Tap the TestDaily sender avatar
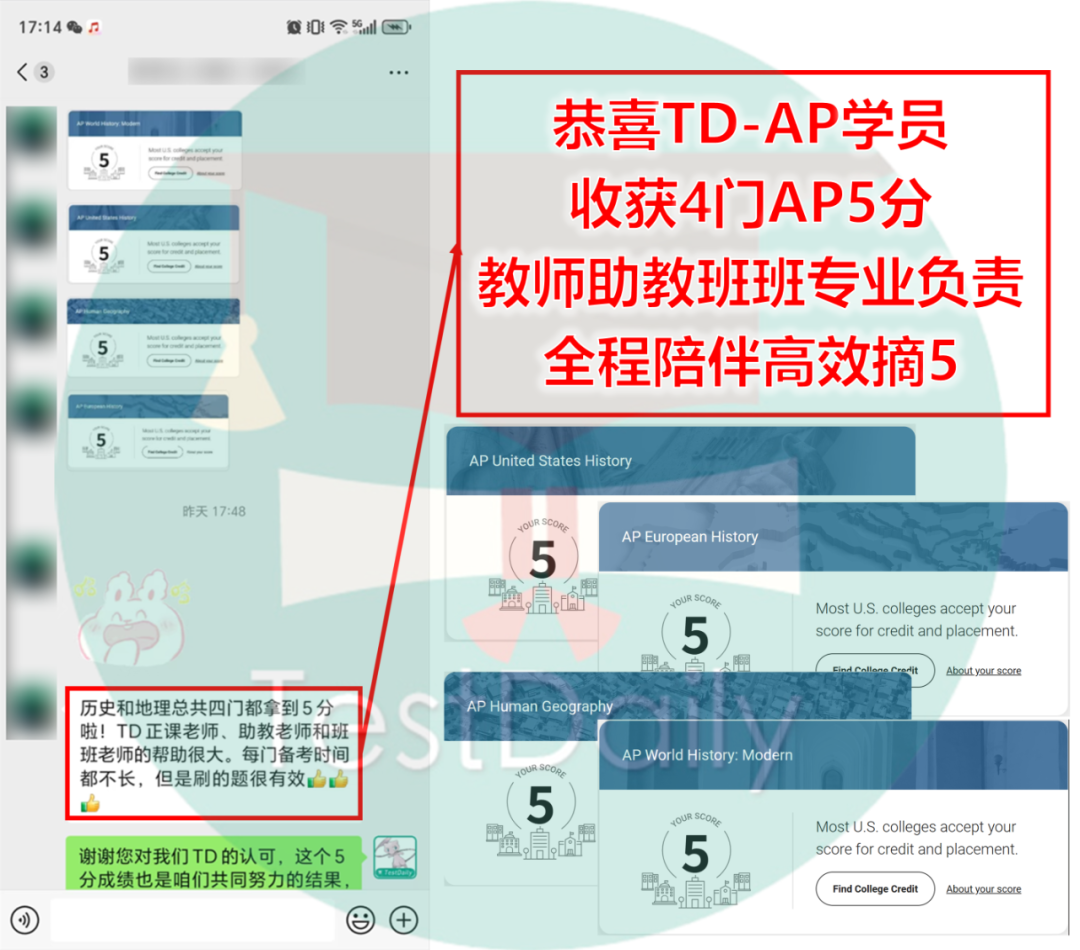Viewport: 1080px width, 950px height. tap(395, 857)
